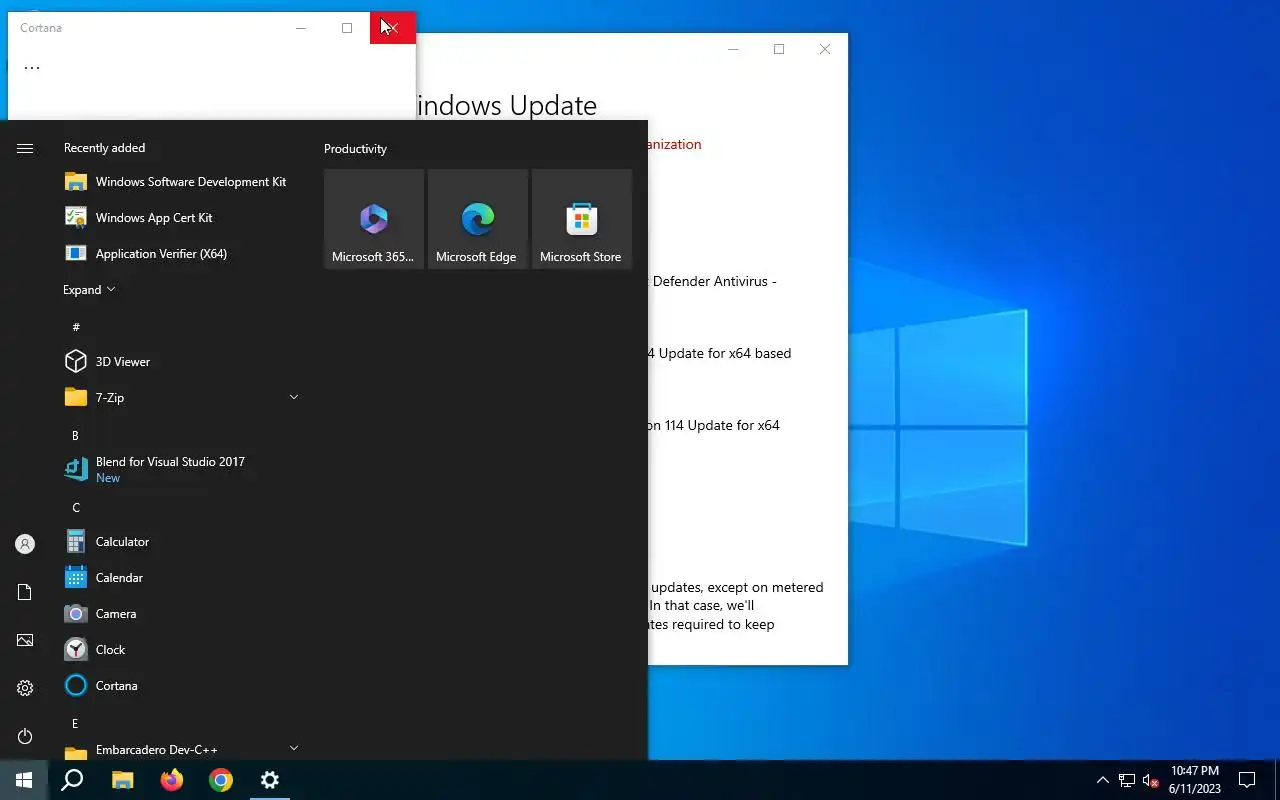
Task: Maximize the Settings Windows Update window
Action: pyautogui.click(x=779, y=49)
